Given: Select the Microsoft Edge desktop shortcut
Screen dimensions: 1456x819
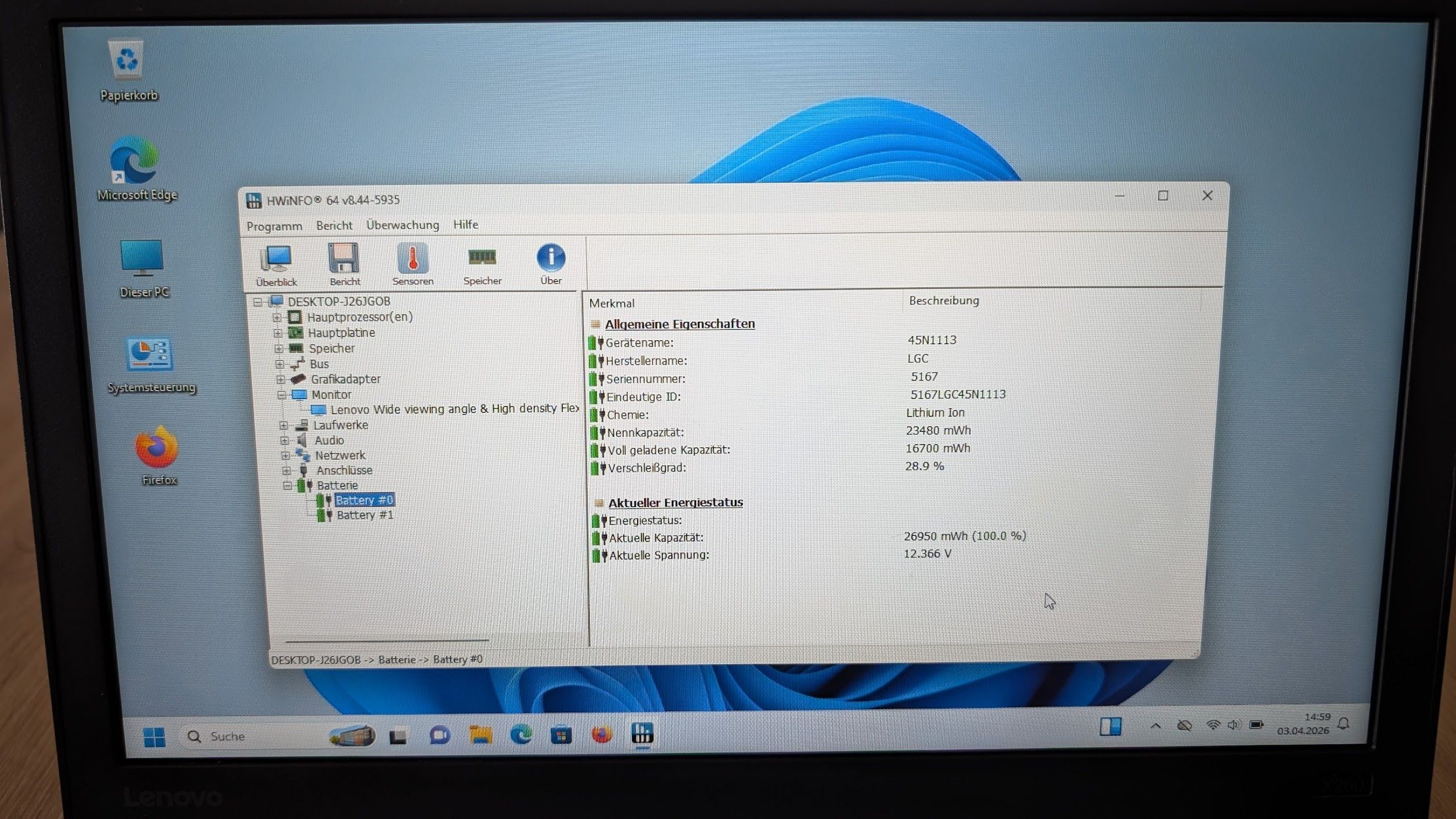Looking at the screenshot, I should click(137, 169).
